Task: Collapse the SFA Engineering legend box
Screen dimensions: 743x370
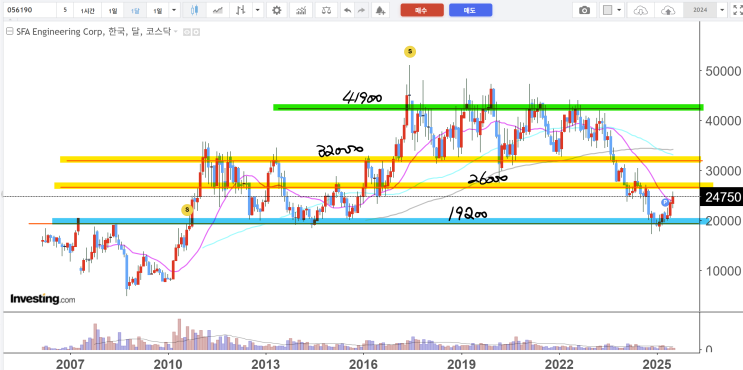Action: 9,32
